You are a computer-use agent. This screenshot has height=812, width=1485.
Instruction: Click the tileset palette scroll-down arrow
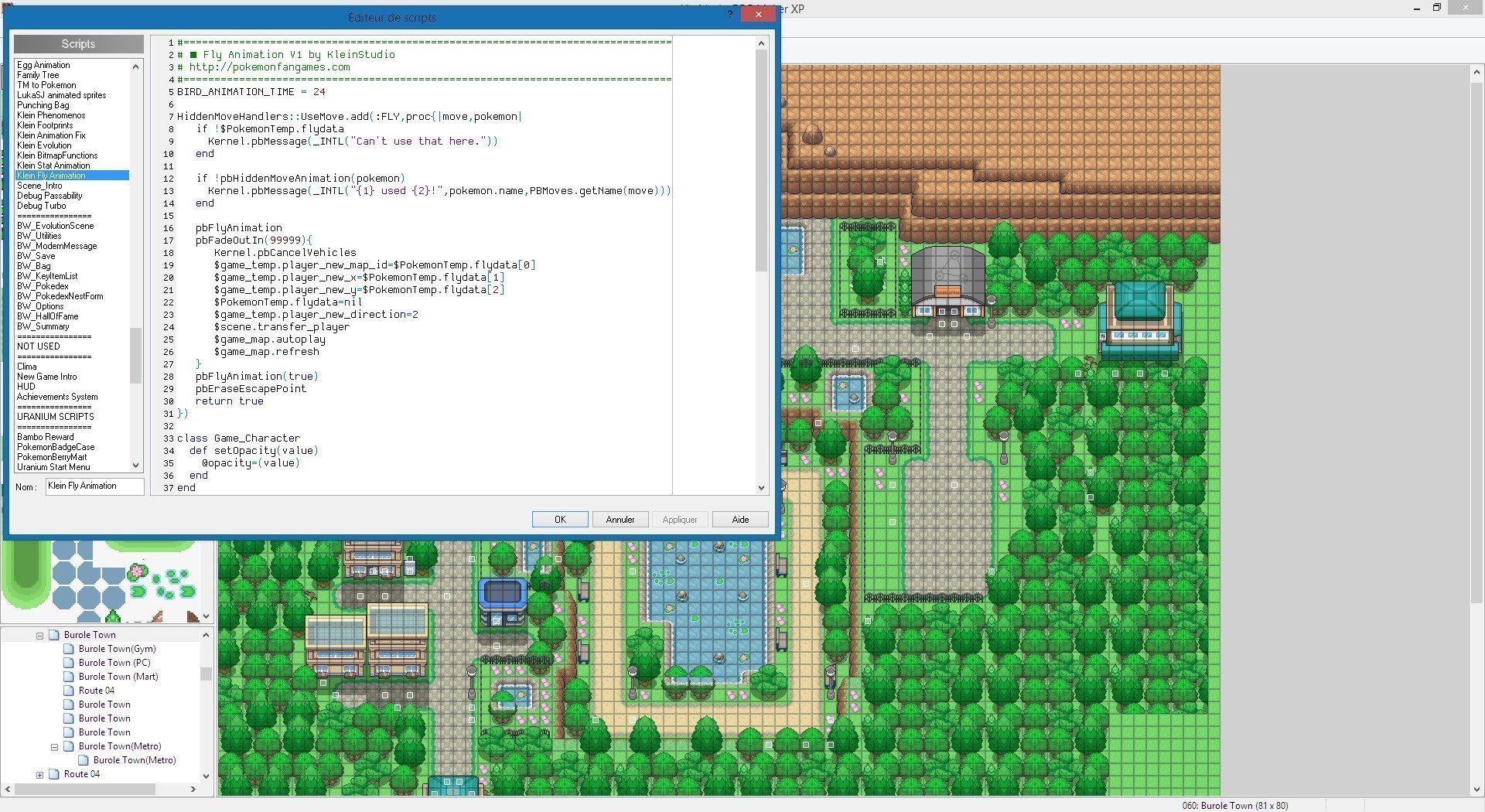pos(206,616)
